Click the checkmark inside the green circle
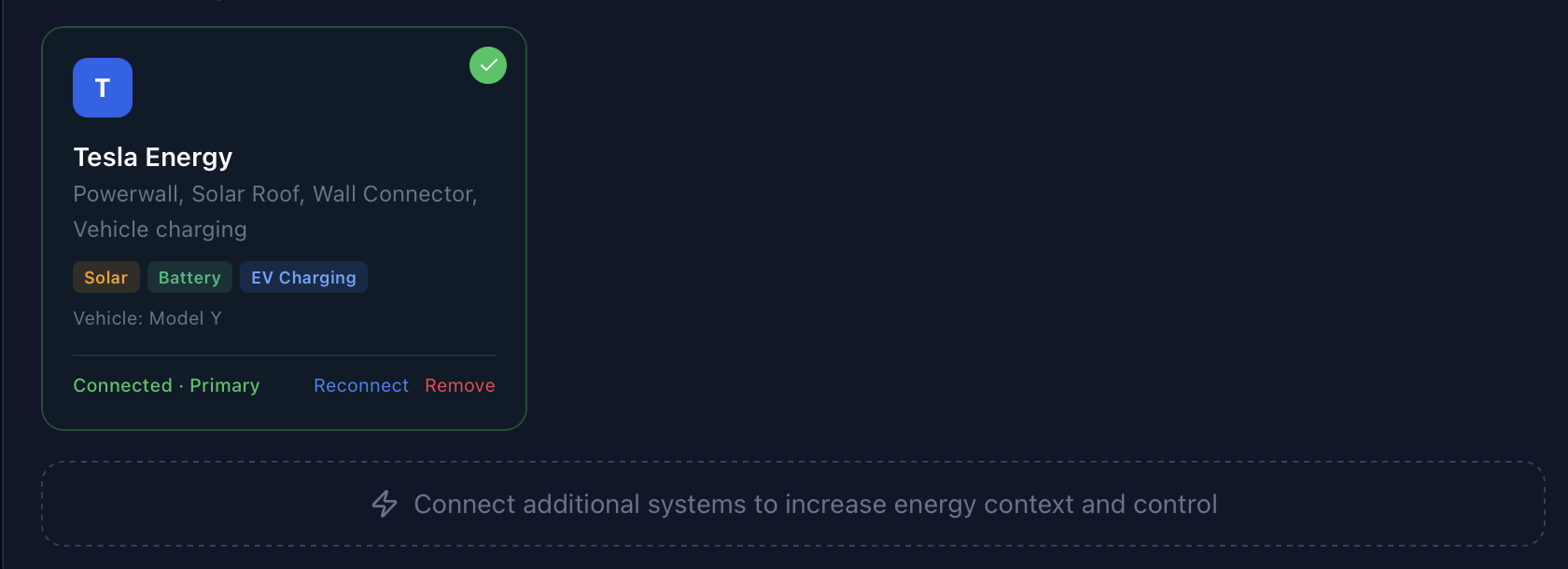 point(487,65)
